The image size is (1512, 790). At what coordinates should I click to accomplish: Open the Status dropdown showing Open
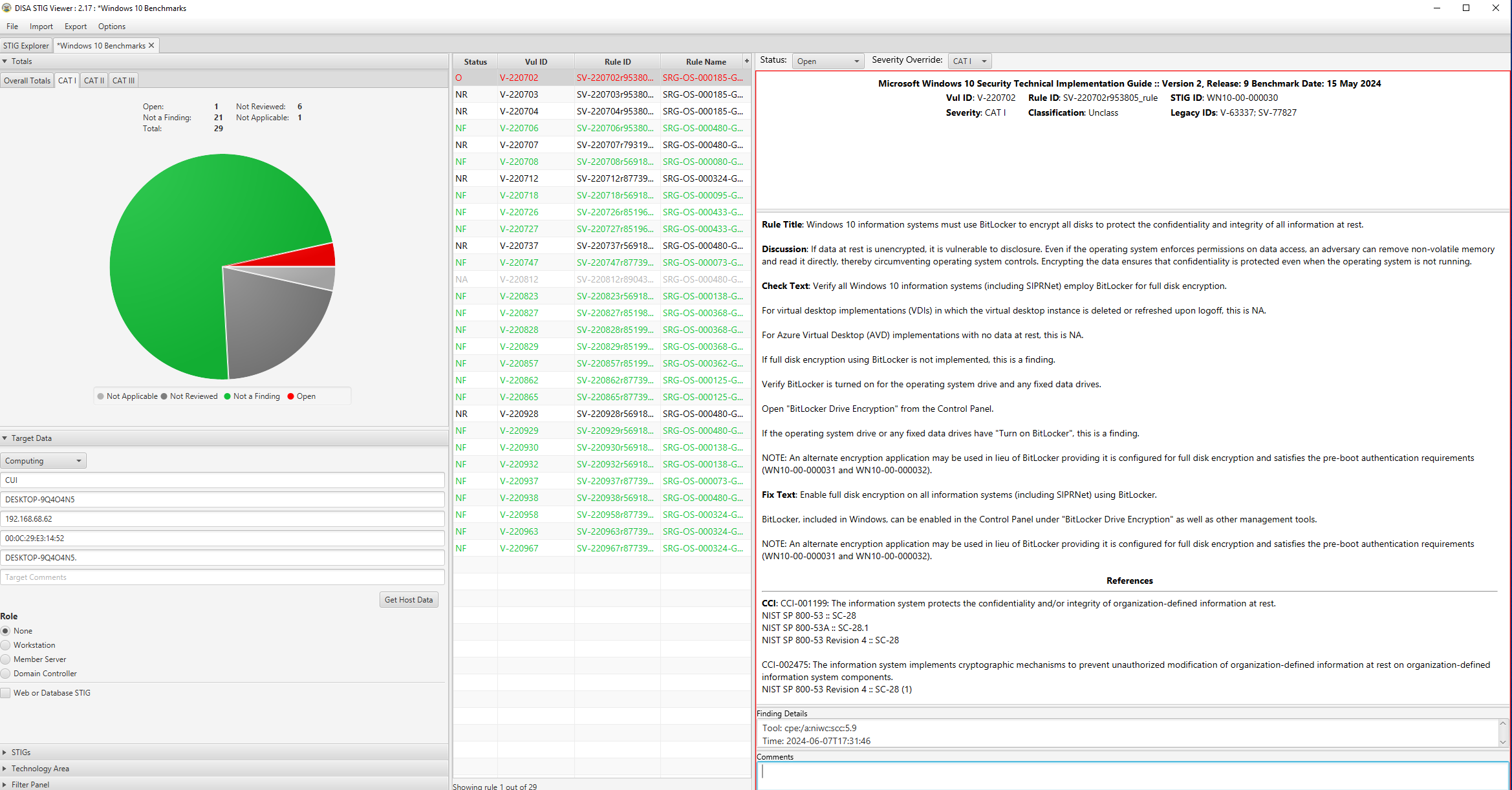point(828,61)
